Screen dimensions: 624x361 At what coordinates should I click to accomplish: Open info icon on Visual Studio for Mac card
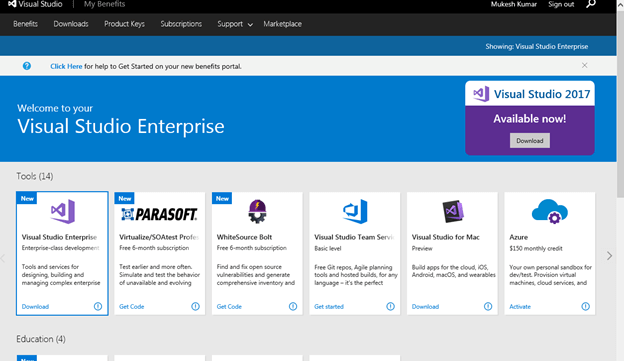click(x=488, y=306)
